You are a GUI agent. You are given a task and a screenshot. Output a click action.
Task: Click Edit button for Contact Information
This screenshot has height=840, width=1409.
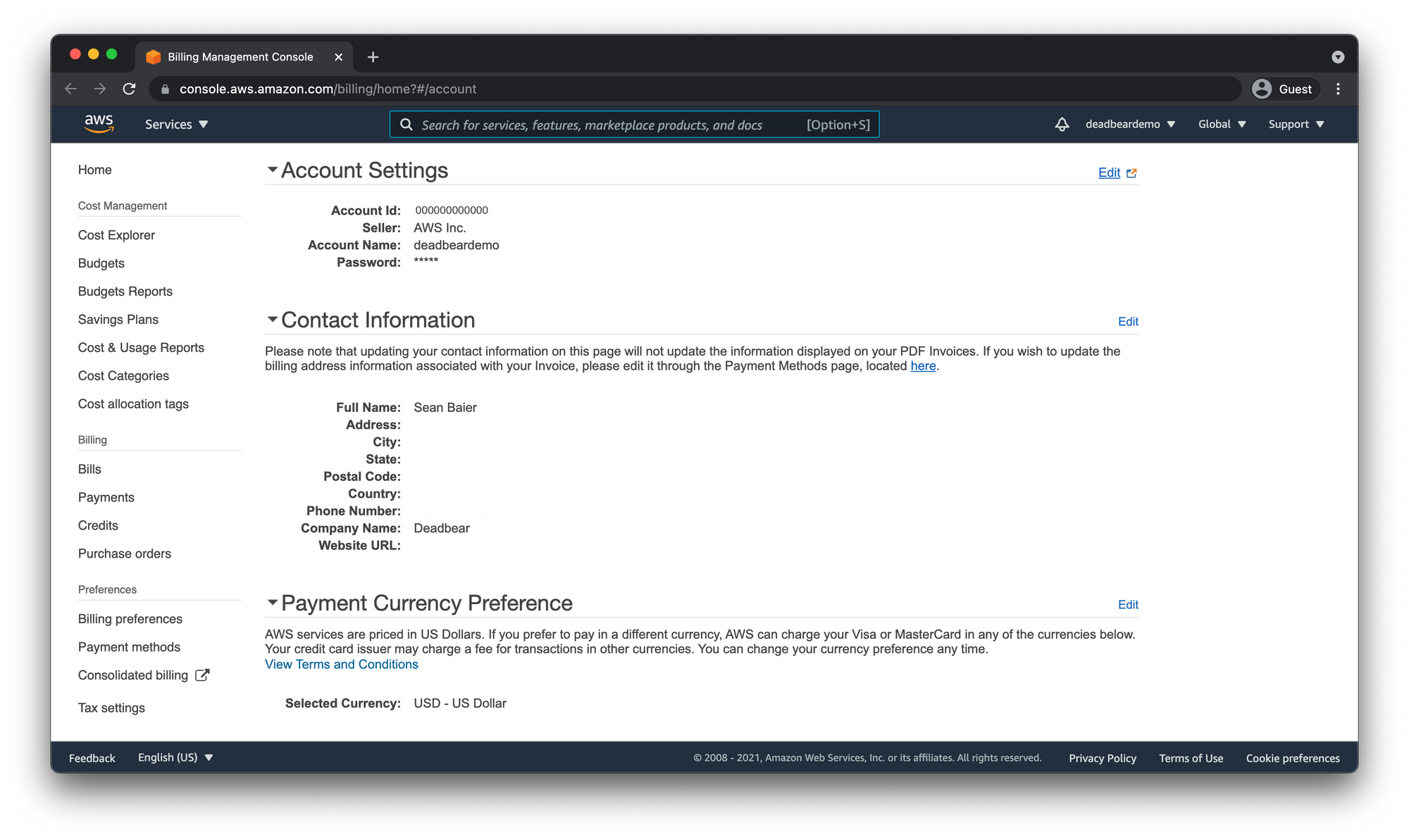click(x=1128, y=321)
